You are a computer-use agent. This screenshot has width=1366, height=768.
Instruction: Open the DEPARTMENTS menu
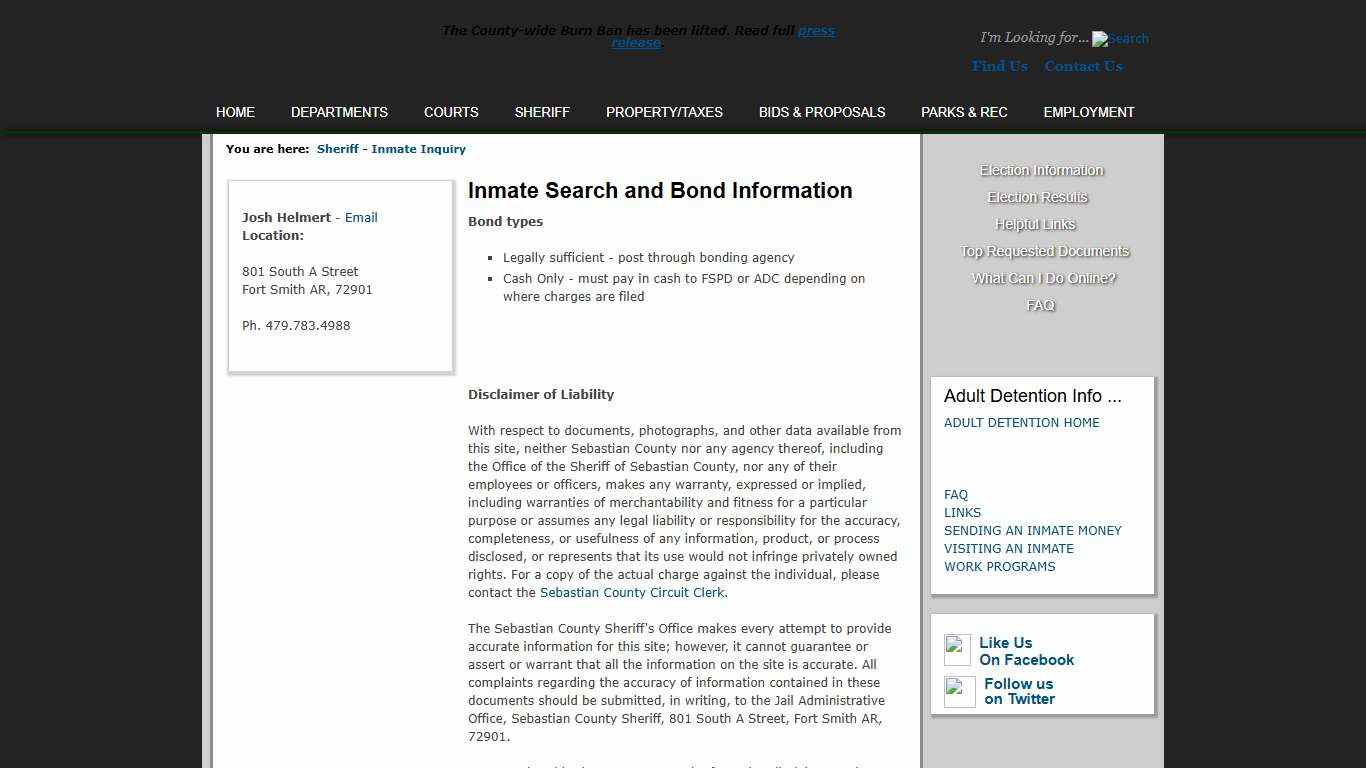tap(339, 112)
